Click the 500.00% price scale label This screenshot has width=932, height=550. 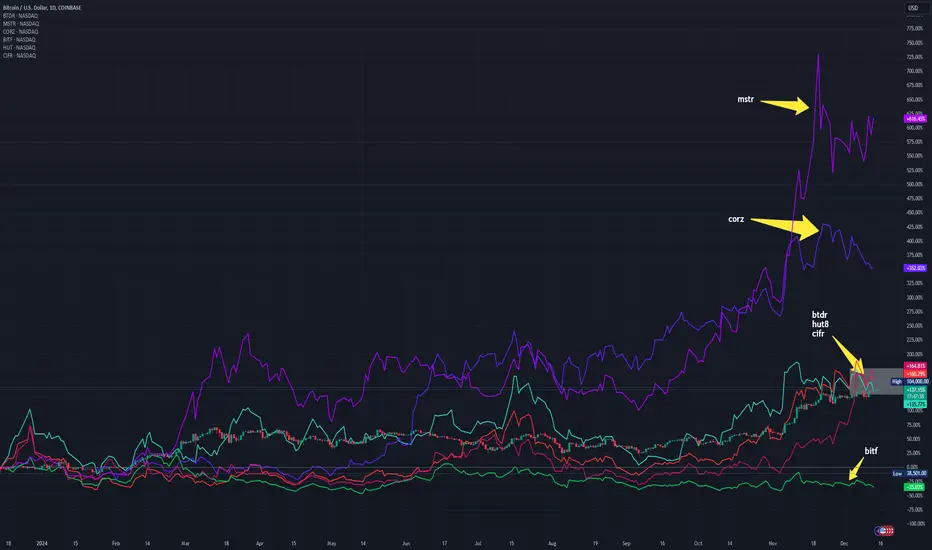pos(915,184)
